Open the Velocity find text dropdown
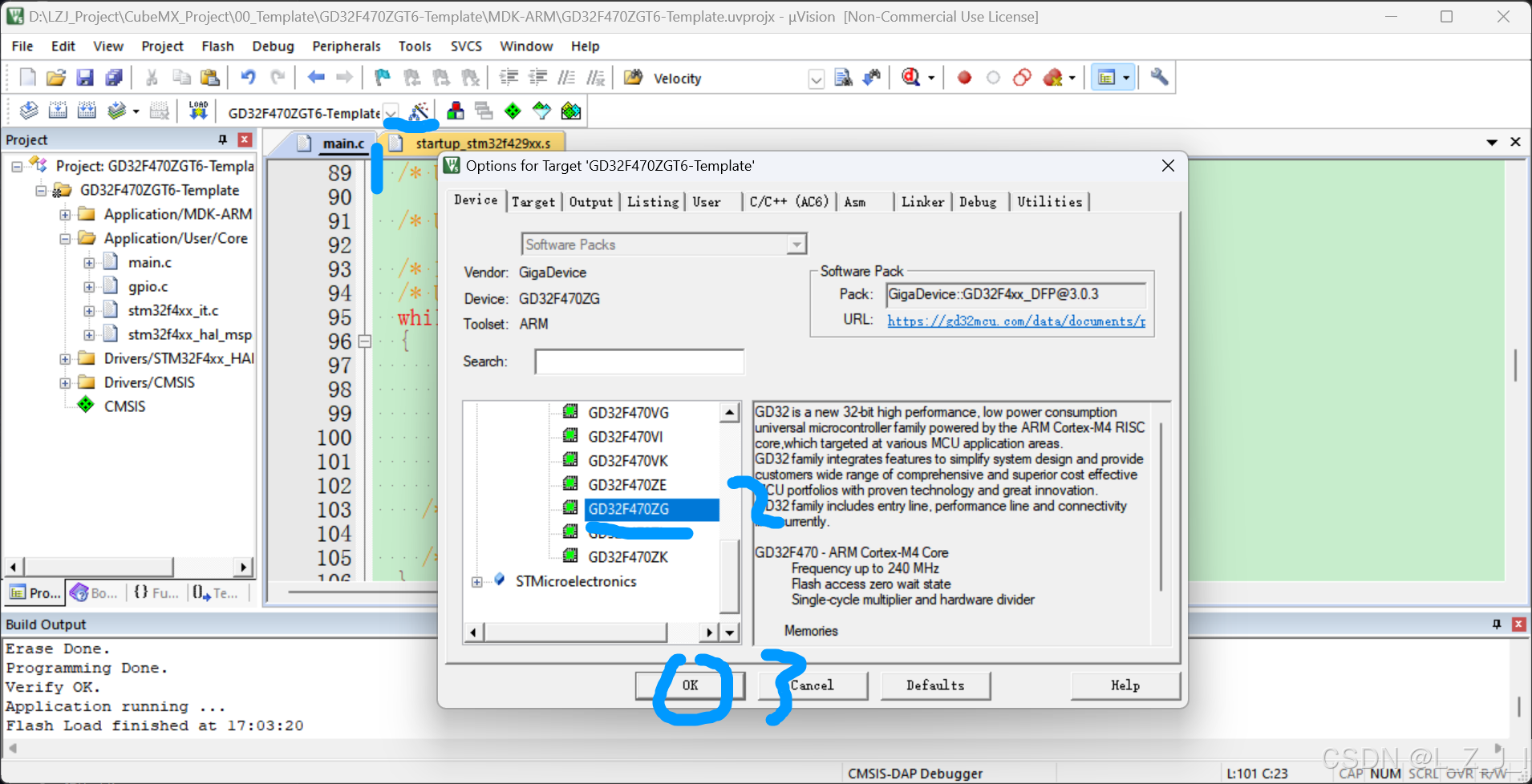The height and width of the screenshot is (784, 1532). coord(817,79)
